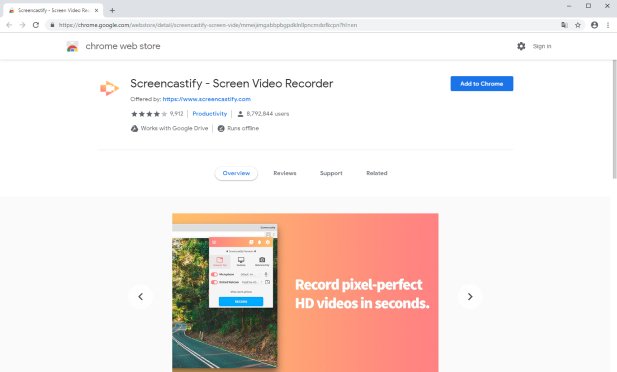Click the Chrome Web Store rainbow logo

tap(72, 46)
